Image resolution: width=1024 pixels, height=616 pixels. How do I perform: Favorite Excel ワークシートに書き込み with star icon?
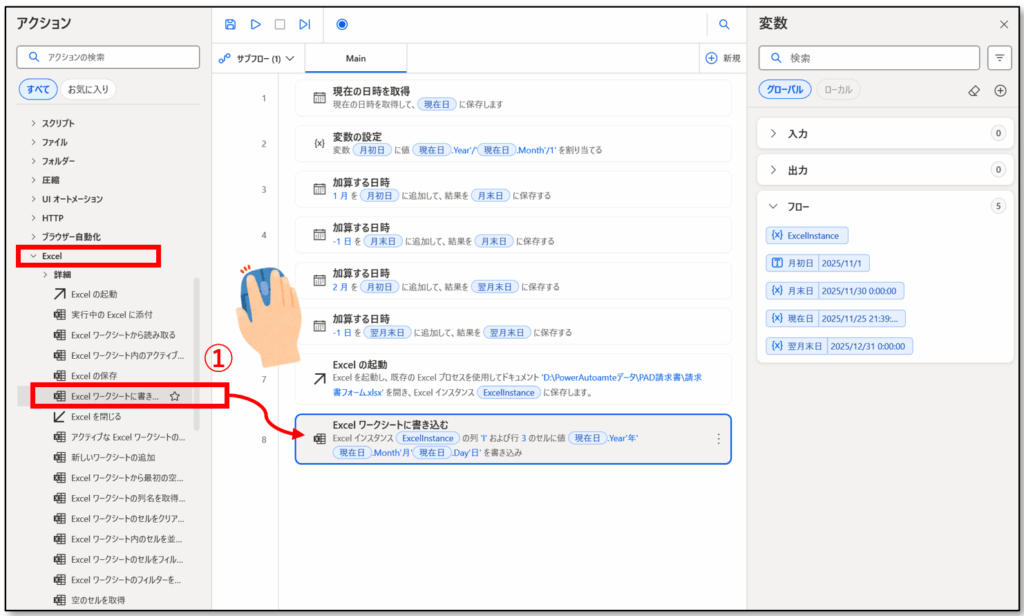tap(175, 396)
